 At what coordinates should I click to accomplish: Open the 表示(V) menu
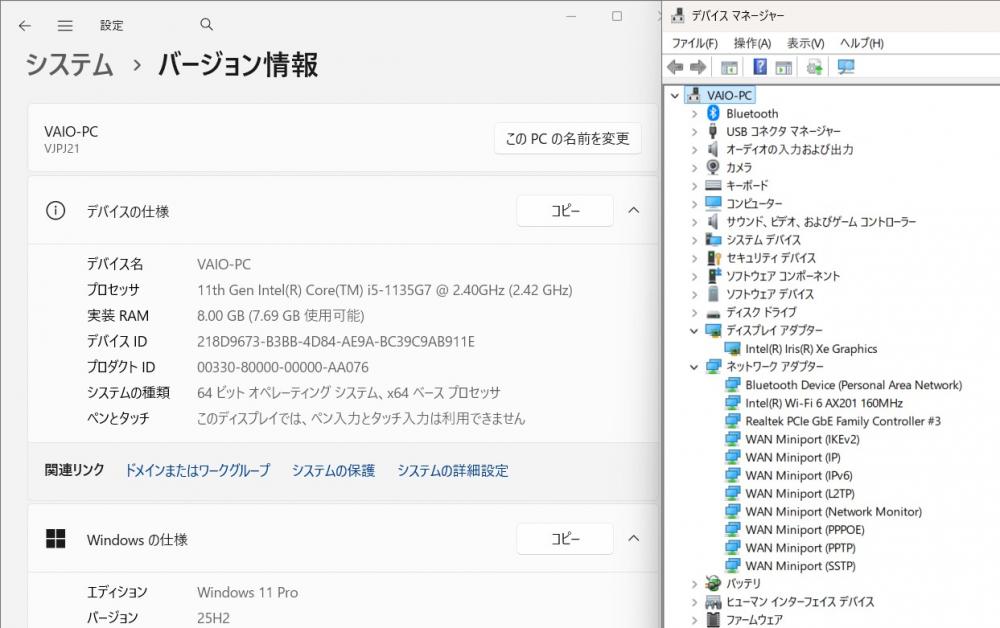point(805,43)
